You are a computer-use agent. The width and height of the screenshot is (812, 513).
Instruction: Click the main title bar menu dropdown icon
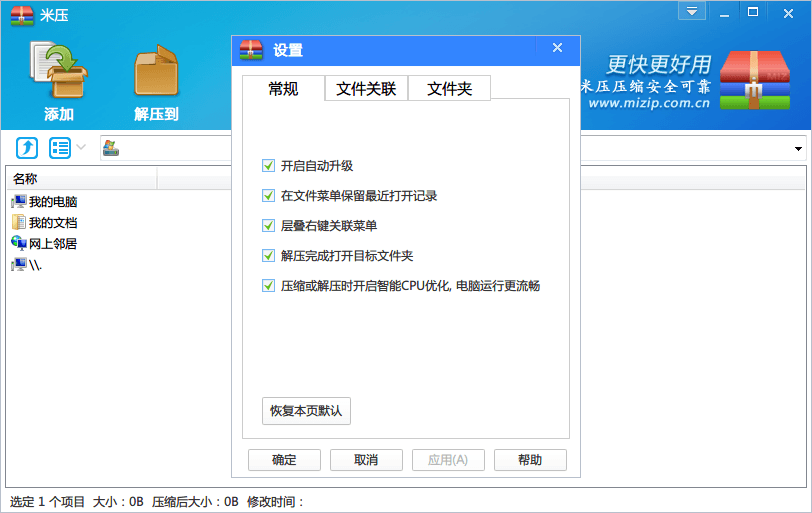pos(691,11)
